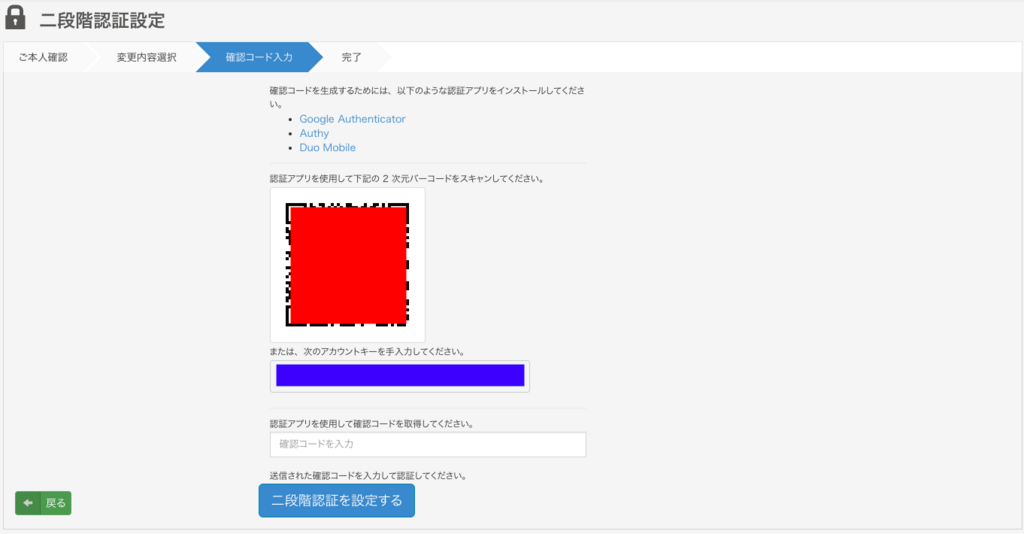Open the Duo Mobile link
Viewport: 1024px width, 534px height.
(x=327, y=148)
